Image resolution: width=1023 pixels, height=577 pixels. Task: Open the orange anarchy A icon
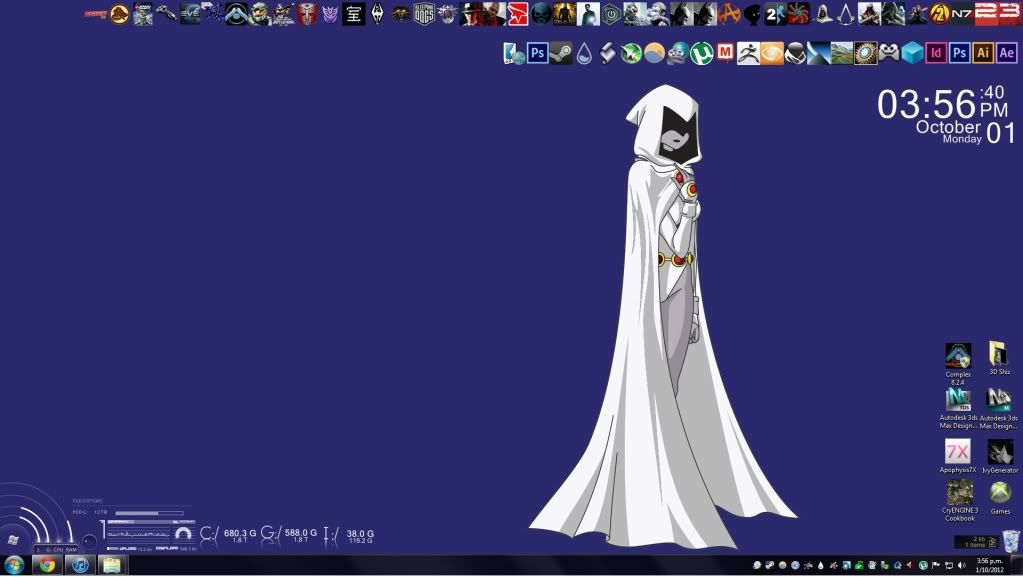(x=729, y=14)
